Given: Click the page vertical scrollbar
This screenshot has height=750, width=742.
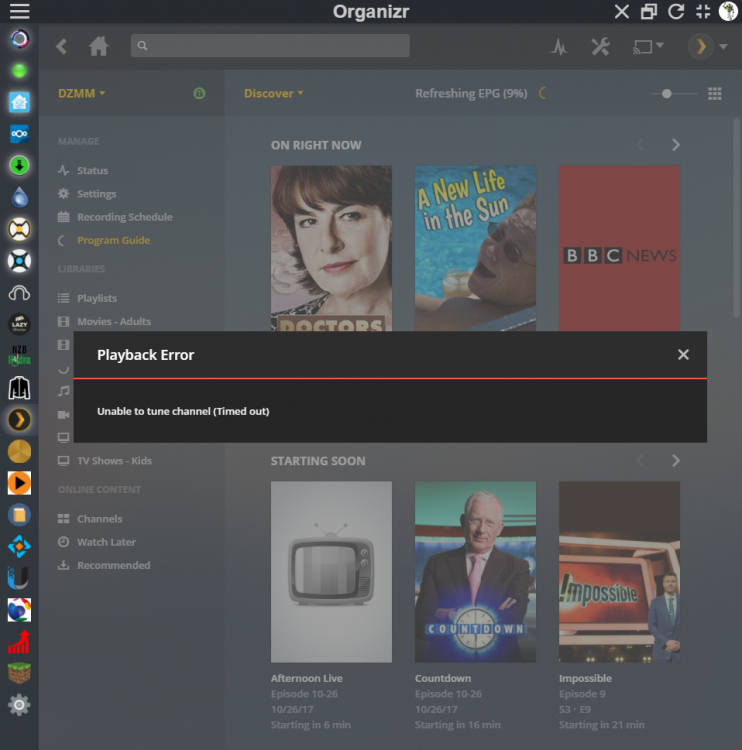Looking at the screenshot, I should (736, 218).
